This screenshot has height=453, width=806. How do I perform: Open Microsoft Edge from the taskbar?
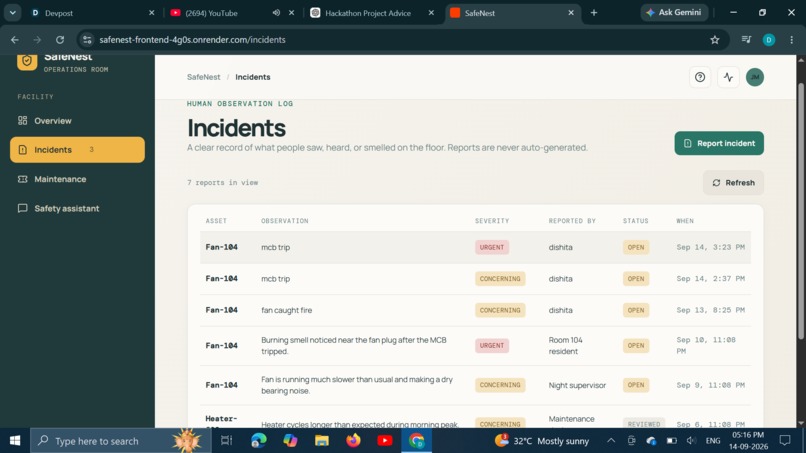coord(259,441)
